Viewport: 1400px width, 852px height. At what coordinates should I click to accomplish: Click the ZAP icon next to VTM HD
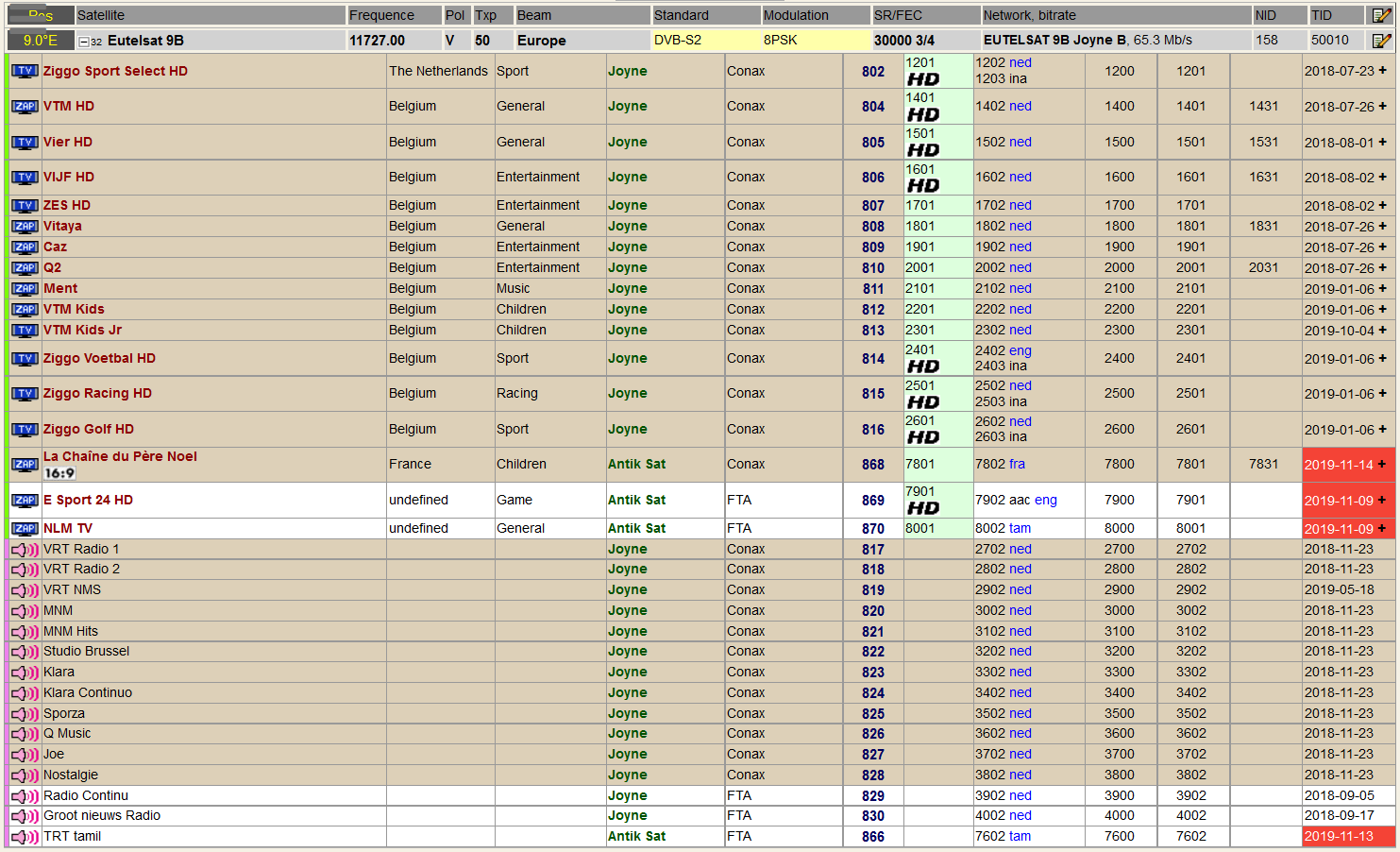point(25,107)
